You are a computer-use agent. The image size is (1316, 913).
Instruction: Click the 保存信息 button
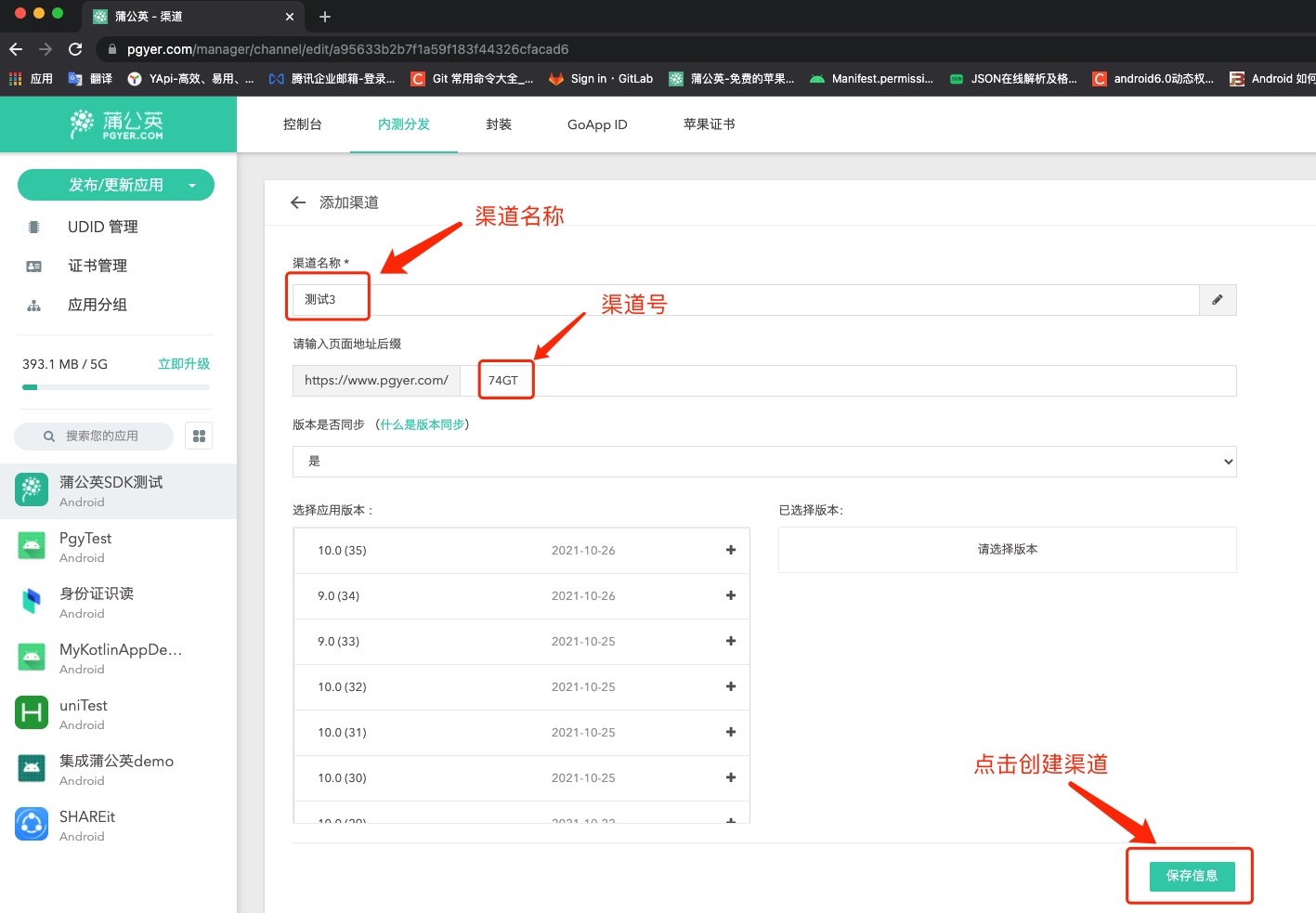[x=1192, y=876]
